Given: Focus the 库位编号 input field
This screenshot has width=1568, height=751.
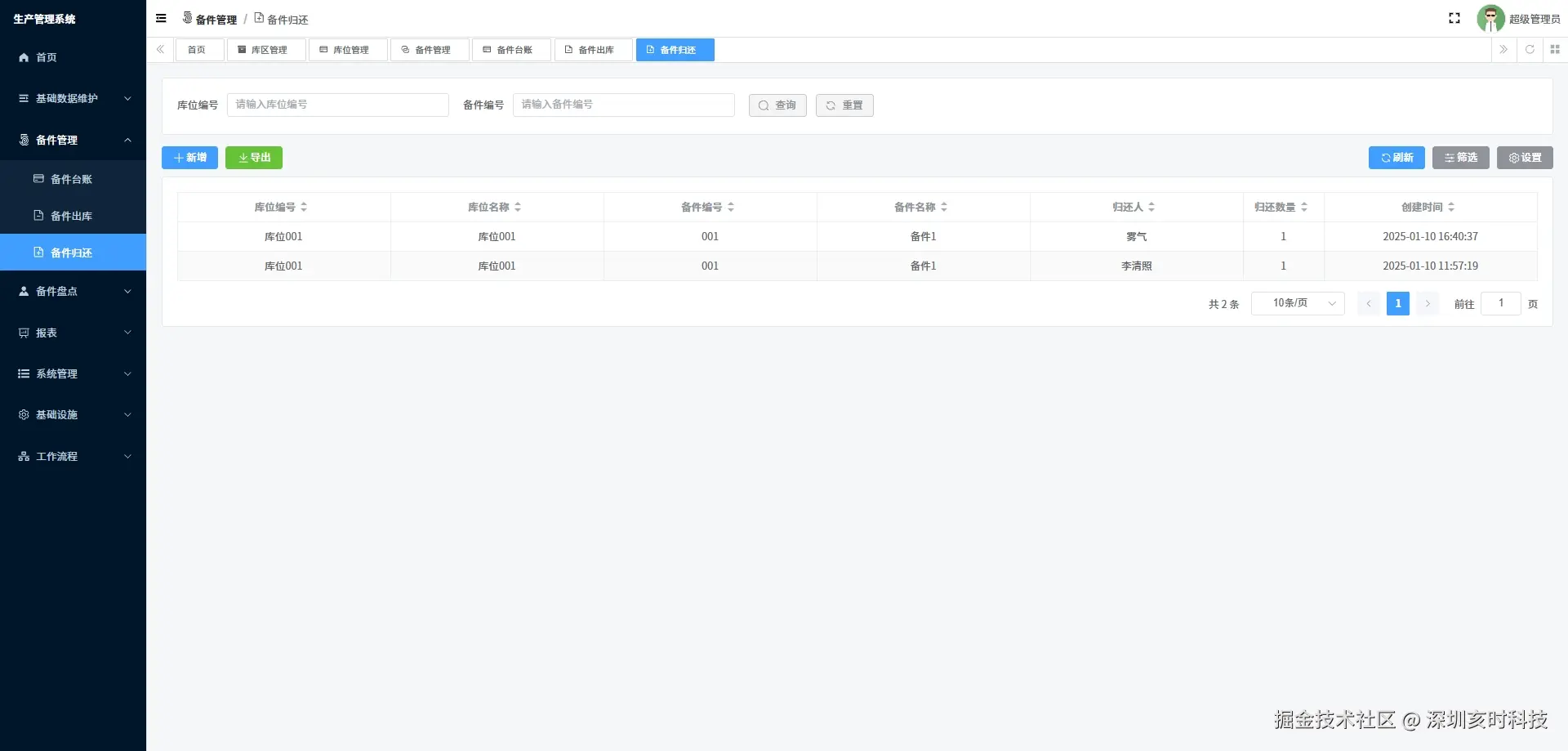Looking at the screenshot, I should point(338,105).
